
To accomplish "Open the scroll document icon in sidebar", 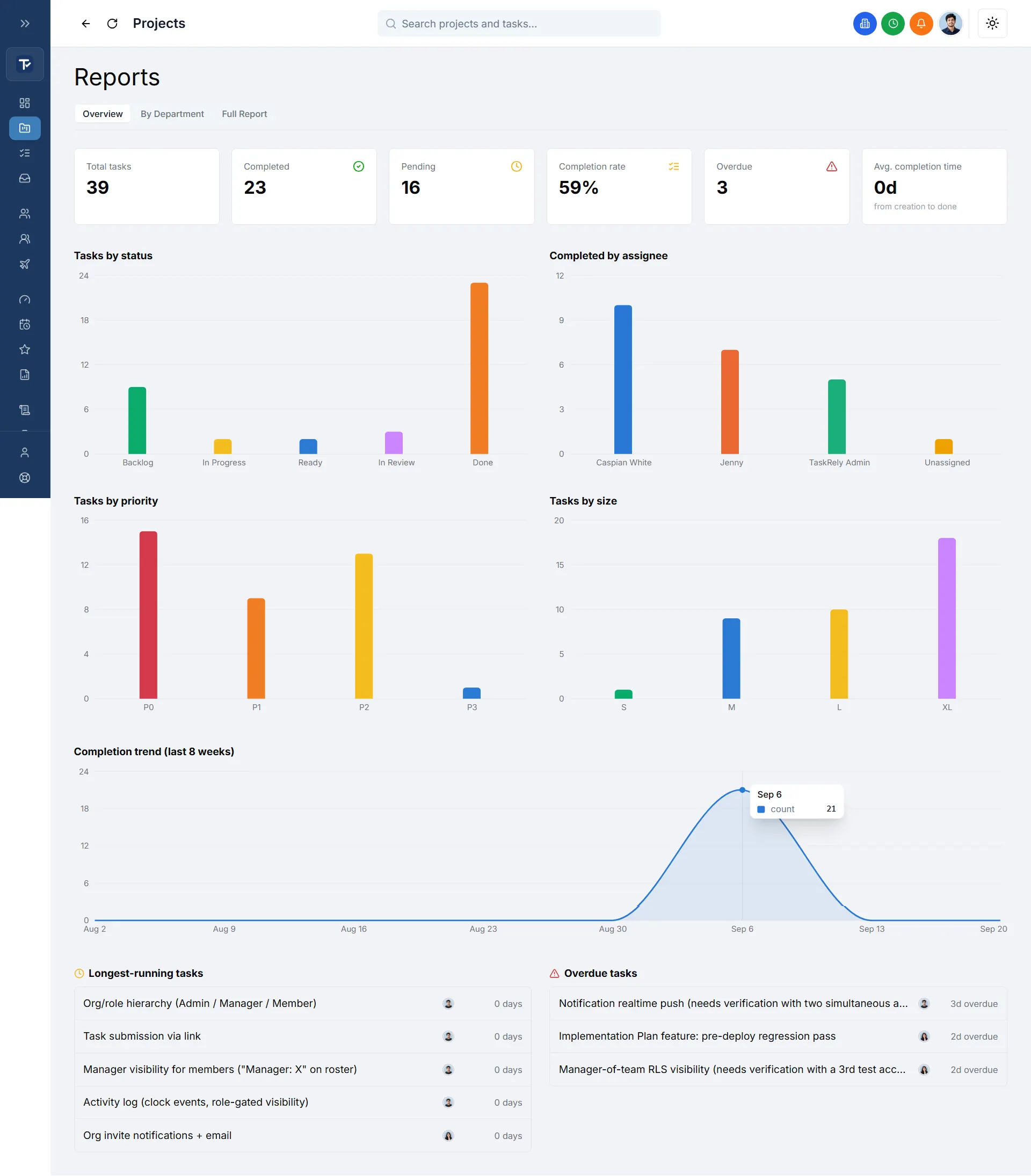I will click(25, 410).
